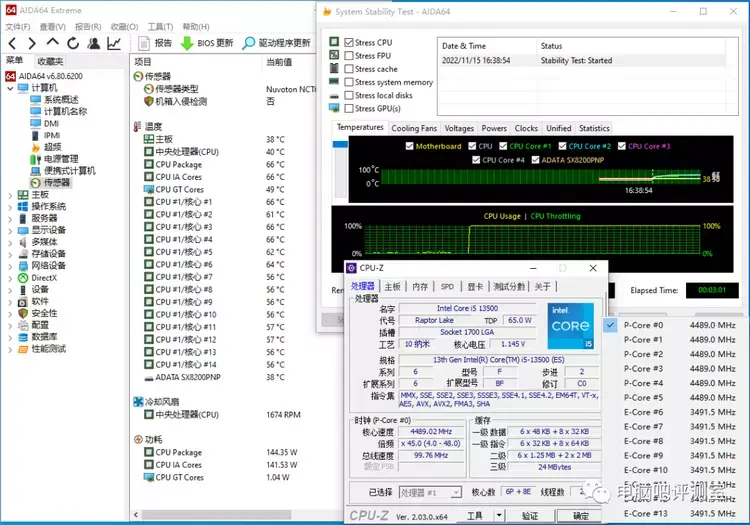Screen dimensions: 750x525
Task: Enable the Stress system memory checkbox
Action: coord(349,82)
